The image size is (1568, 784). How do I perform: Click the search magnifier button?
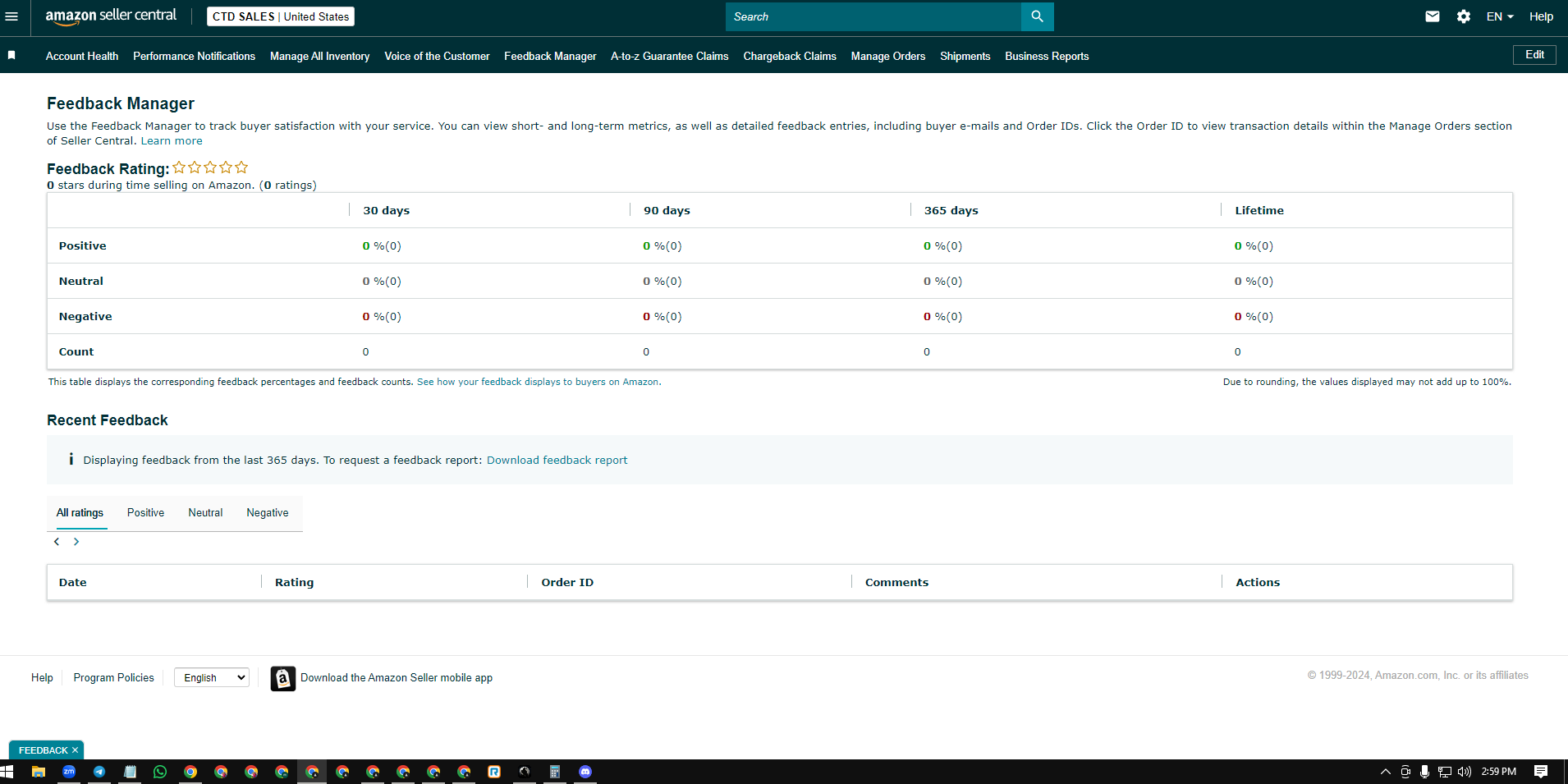click(x=1037, y=16)
